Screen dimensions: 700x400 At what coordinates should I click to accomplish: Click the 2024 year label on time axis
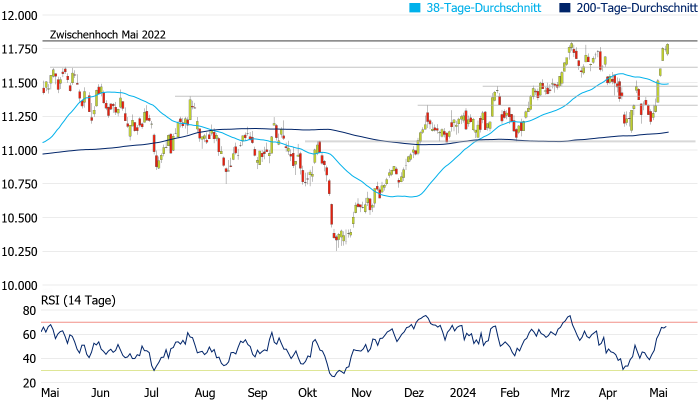462,393
